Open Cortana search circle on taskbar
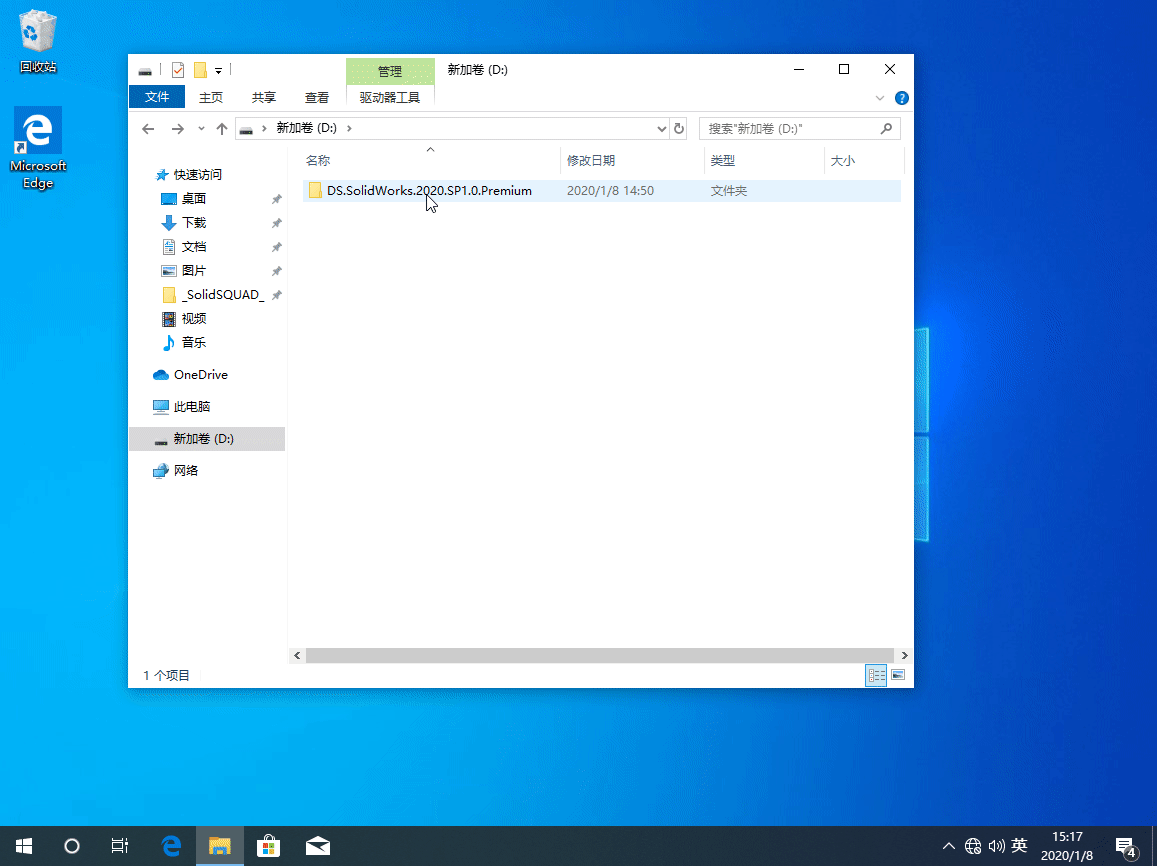The image size is (1157, 866). tap(72, 846)
